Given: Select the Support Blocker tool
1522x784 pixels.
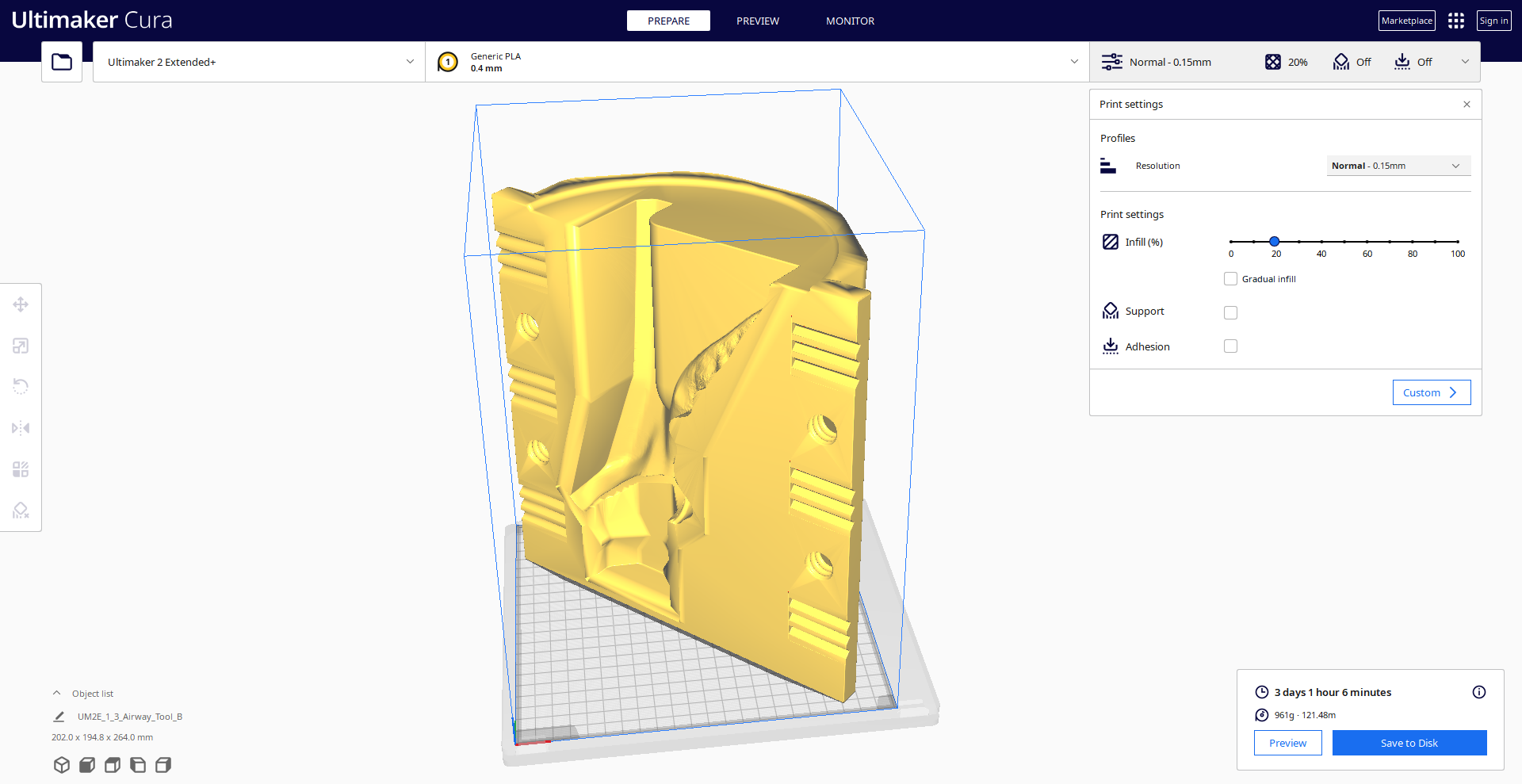Looking at the screenshot, I should (x=21, y=511).
